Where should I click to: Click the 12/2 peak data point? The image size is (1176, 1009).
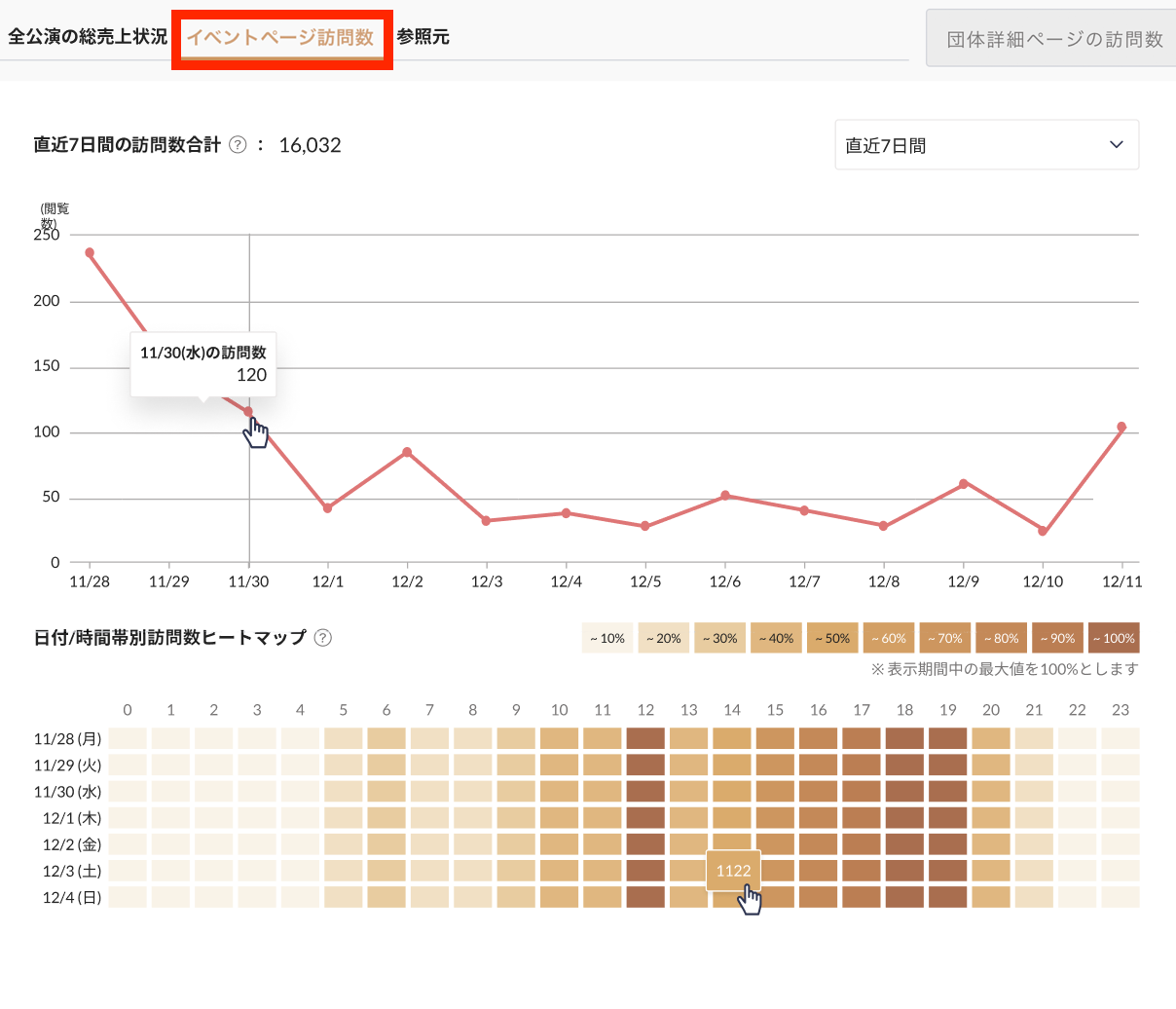tap(407, 452)
